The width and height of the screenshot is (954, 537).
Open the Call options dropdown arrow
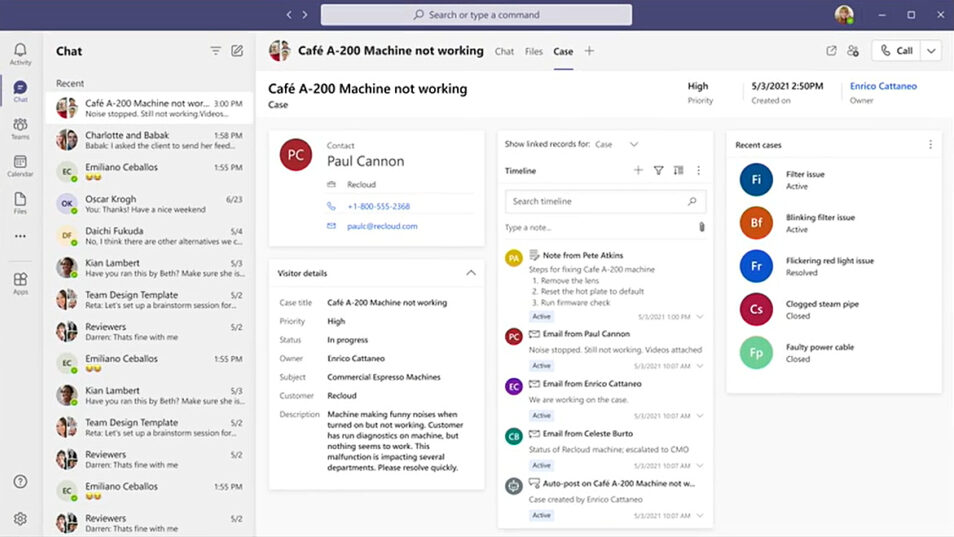click(x=931, y=51)
